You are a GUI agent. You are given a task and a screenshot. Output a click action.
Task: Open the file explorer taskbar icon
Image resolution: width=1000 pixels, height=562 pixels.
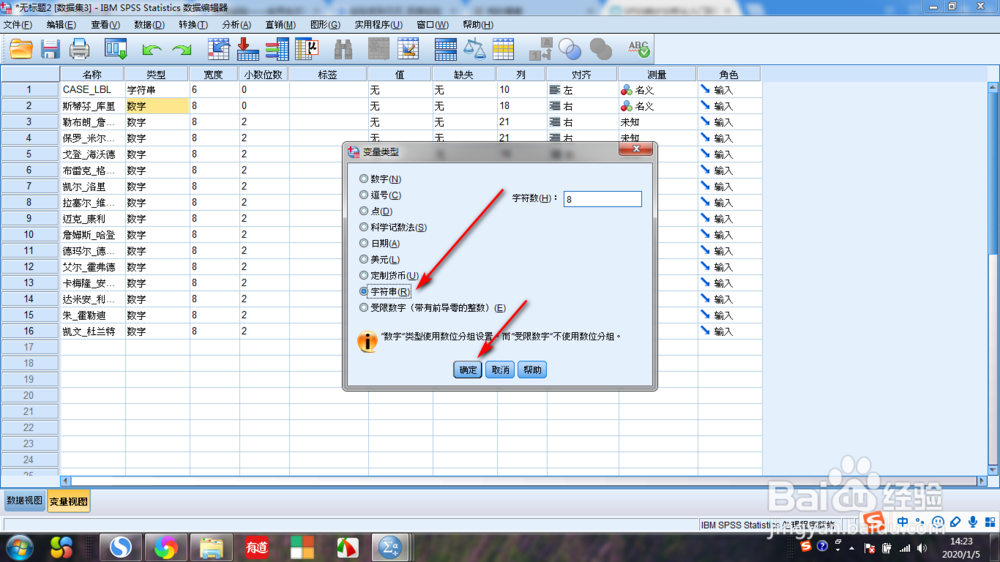(x=211, y=547)
